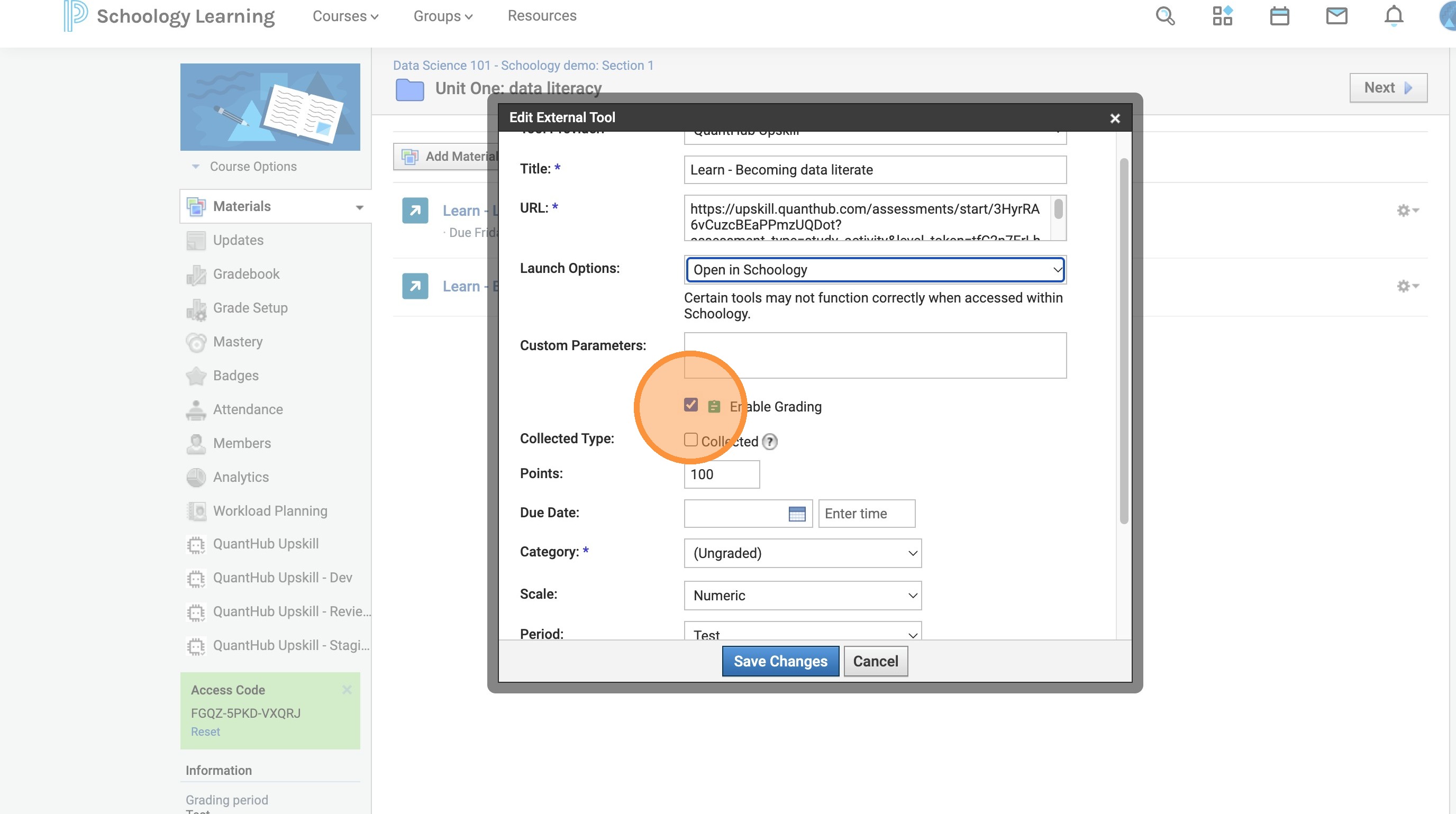Open the Launch Options dropdown
1456x814 pixels.
click(875, 270)
